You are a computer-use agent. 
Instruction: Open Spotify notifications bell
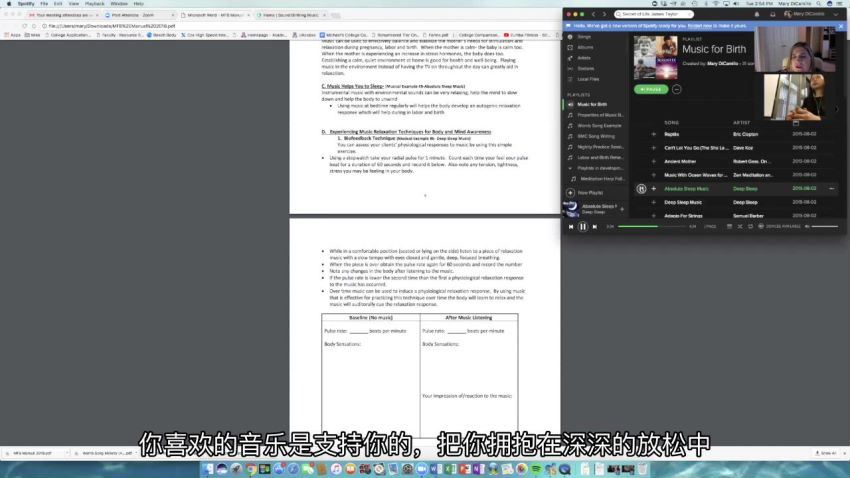point(757,14)
